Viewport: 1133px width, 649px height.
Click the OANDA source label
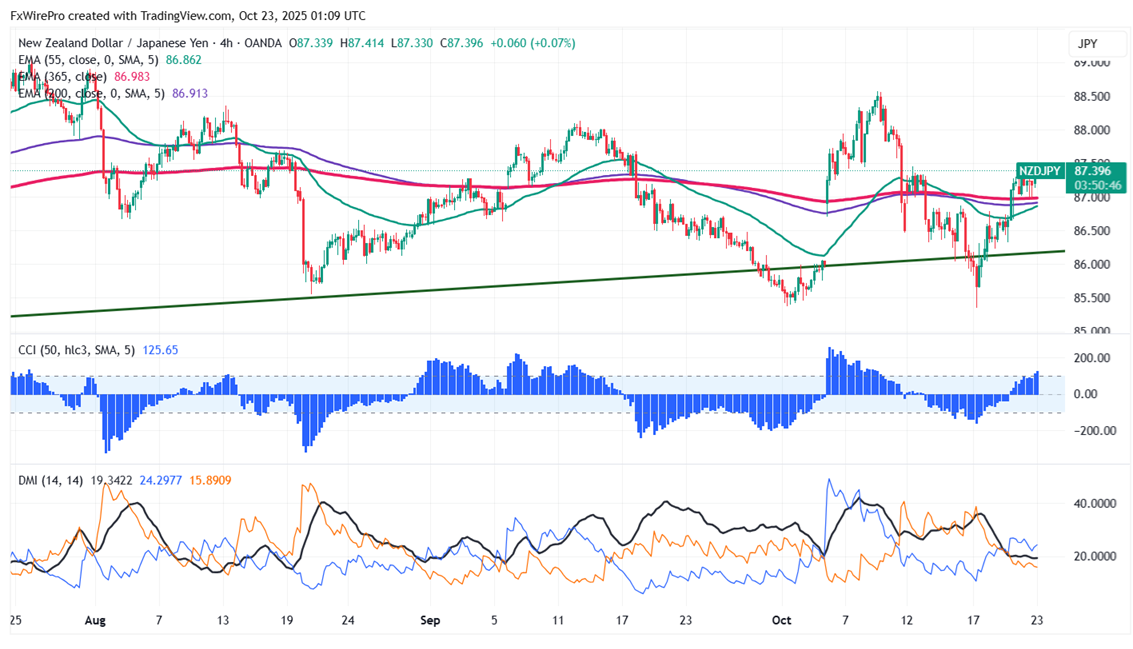tap(263, 43)
